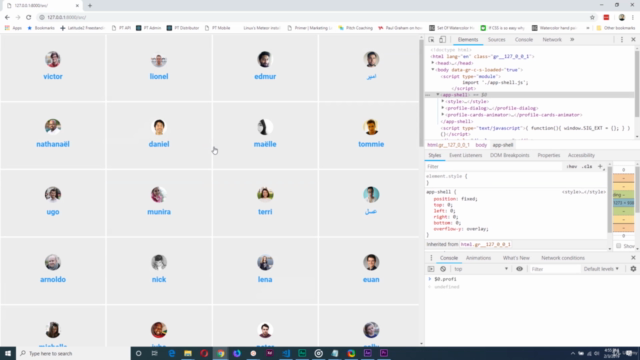Open Windows Start menu

[8, 353]
